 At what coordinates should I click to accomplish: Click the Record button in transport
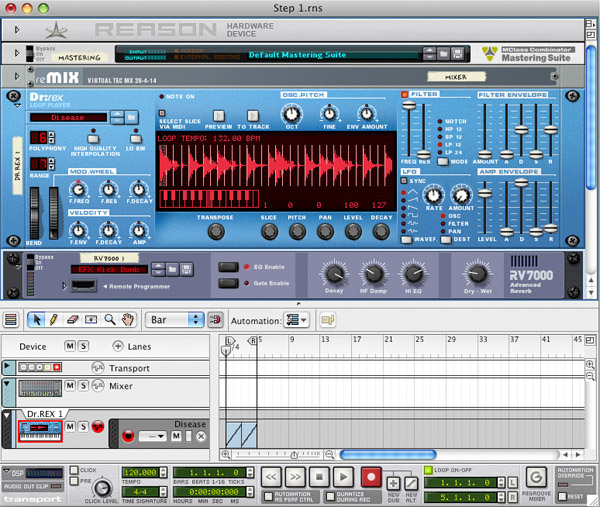pos(371,477)
